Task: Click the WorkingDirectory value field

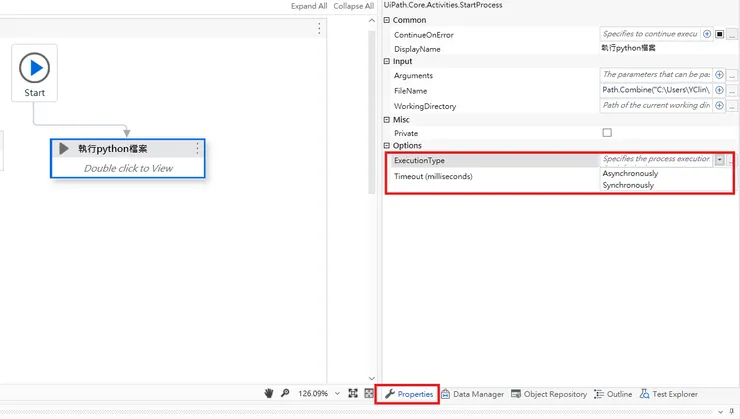Action: pos(656,105)
